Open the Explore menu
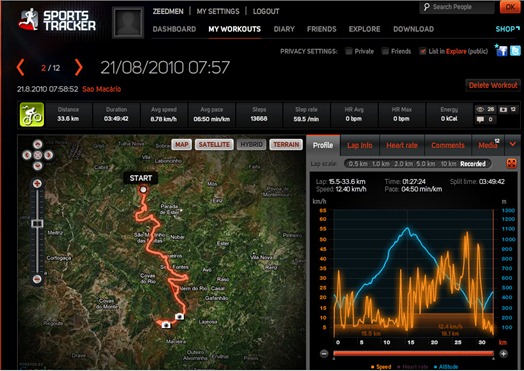This screenshot has width=524, height=371. 365,29
